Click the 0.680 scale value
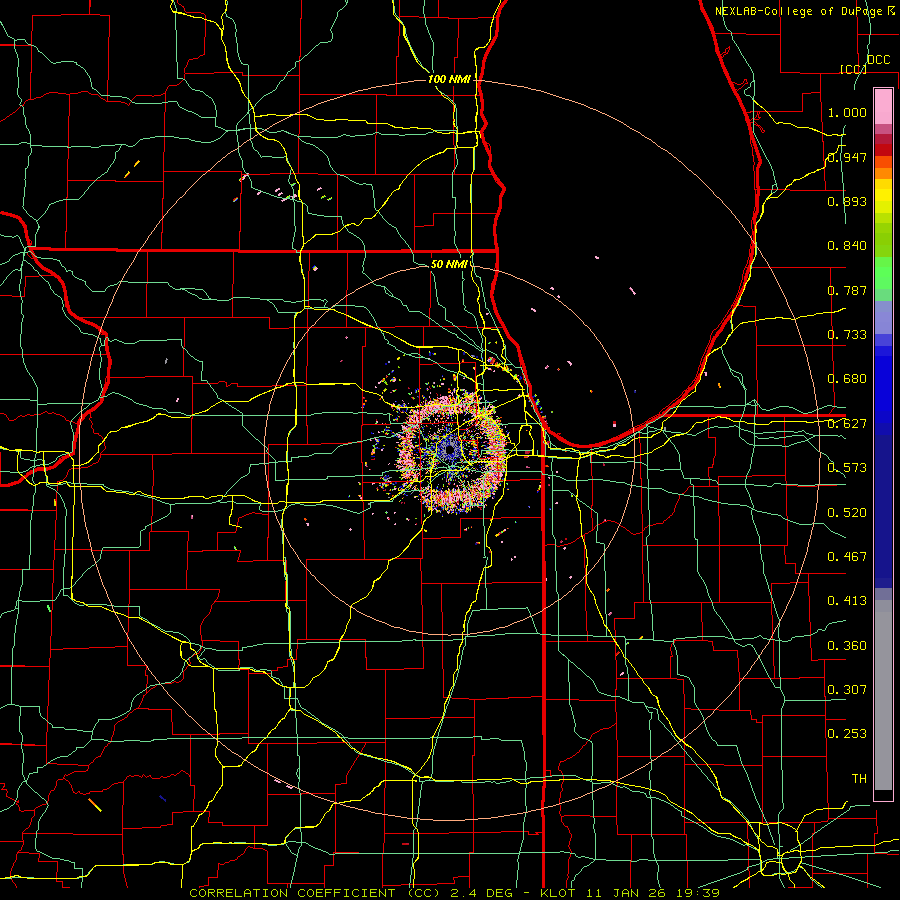The width and height of the screenshot is (900, 900). [847, 379]
